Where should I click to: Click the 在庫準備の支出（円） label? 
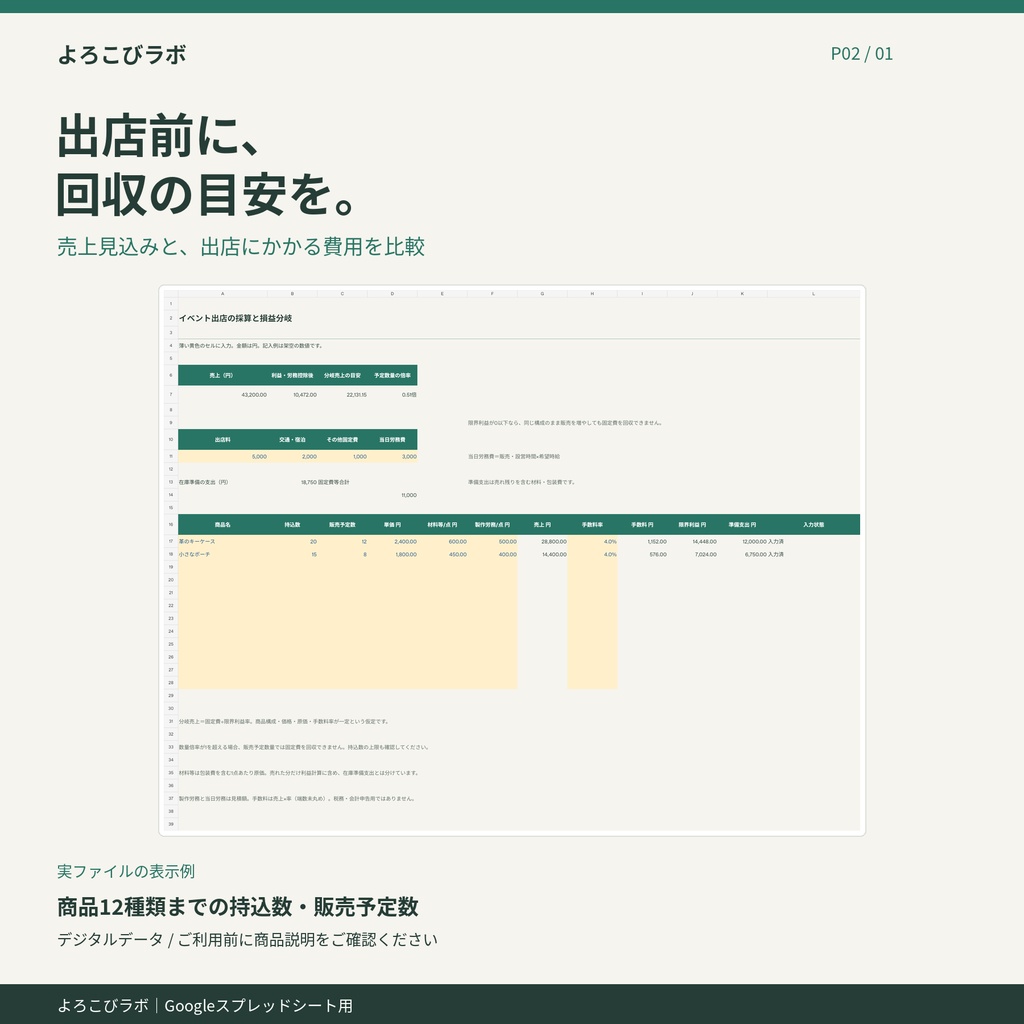point(204,482)
